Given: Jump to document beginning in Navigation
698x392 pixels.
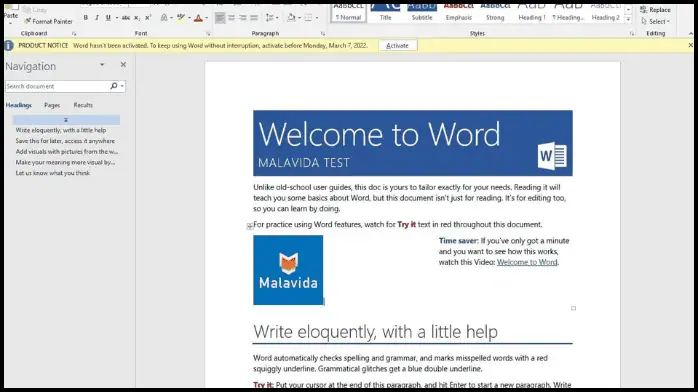Looking at the screenshot, I should pyautogui.click(x=66, y=120).
